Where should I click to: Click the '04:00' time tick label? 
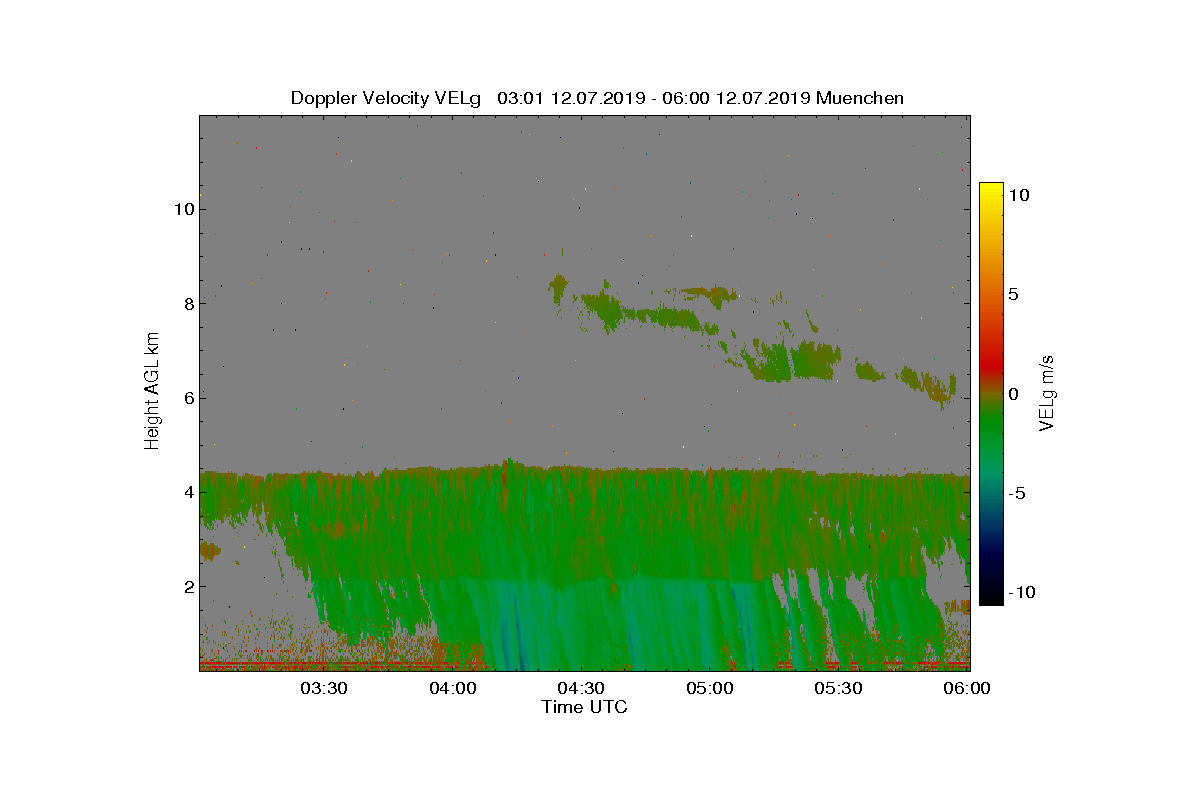453,688
